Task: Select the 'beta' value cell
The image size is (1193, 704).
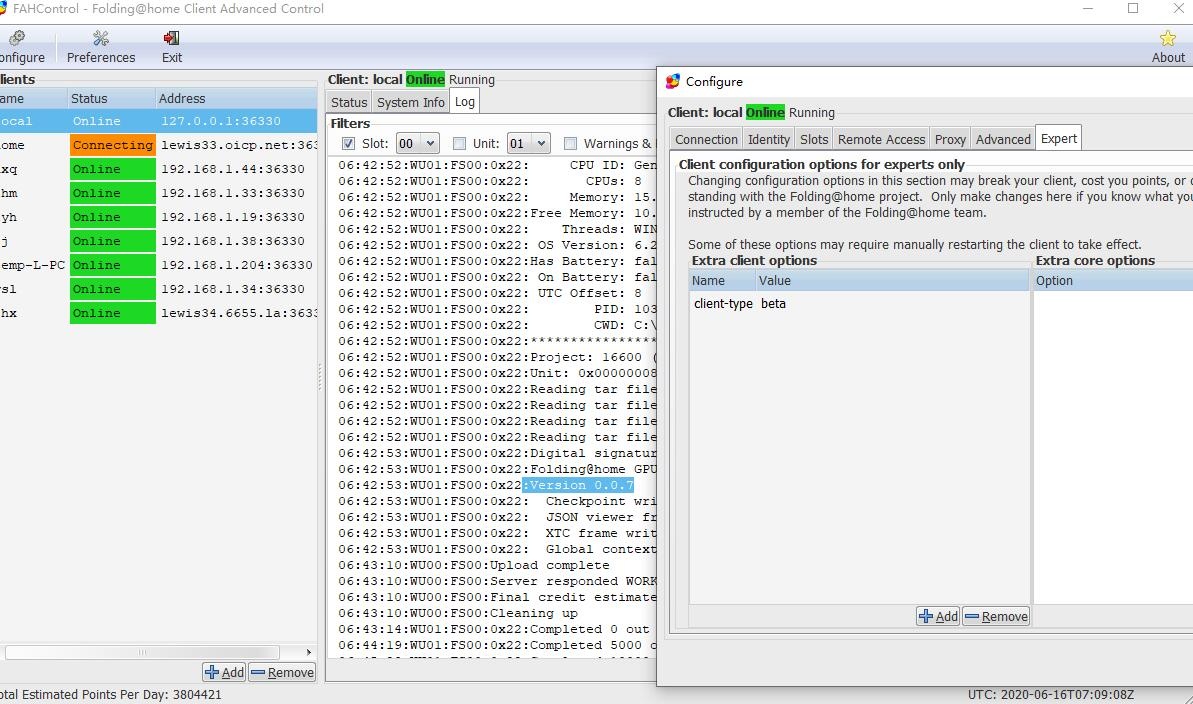Action: (773, 304)
